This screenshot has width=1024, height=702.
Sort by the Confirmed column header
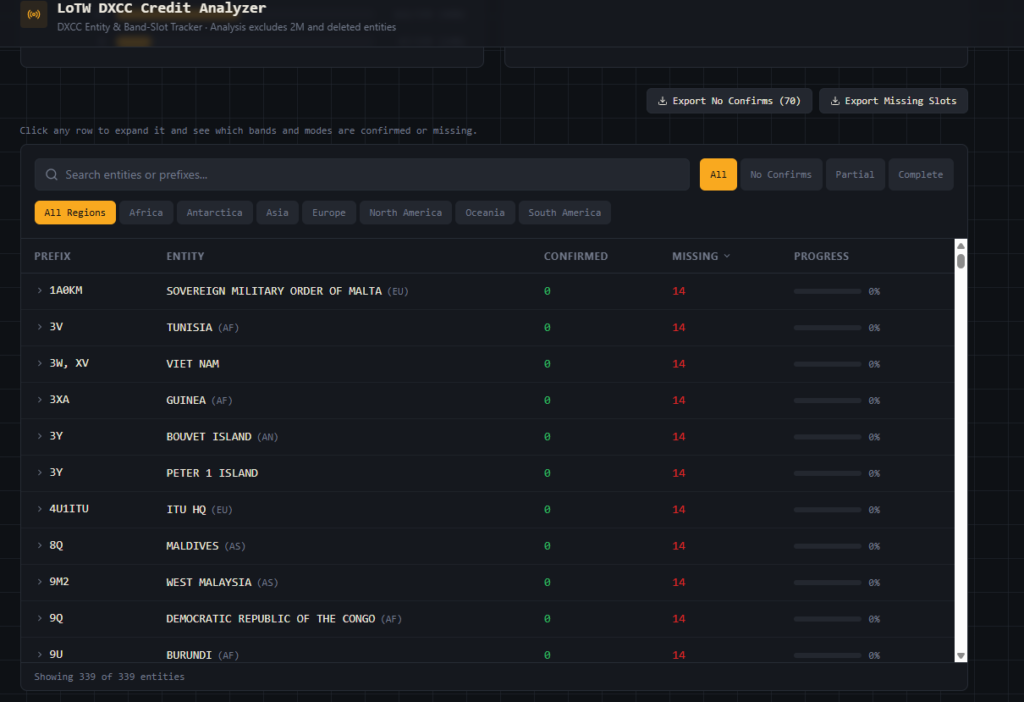point(575,257)
